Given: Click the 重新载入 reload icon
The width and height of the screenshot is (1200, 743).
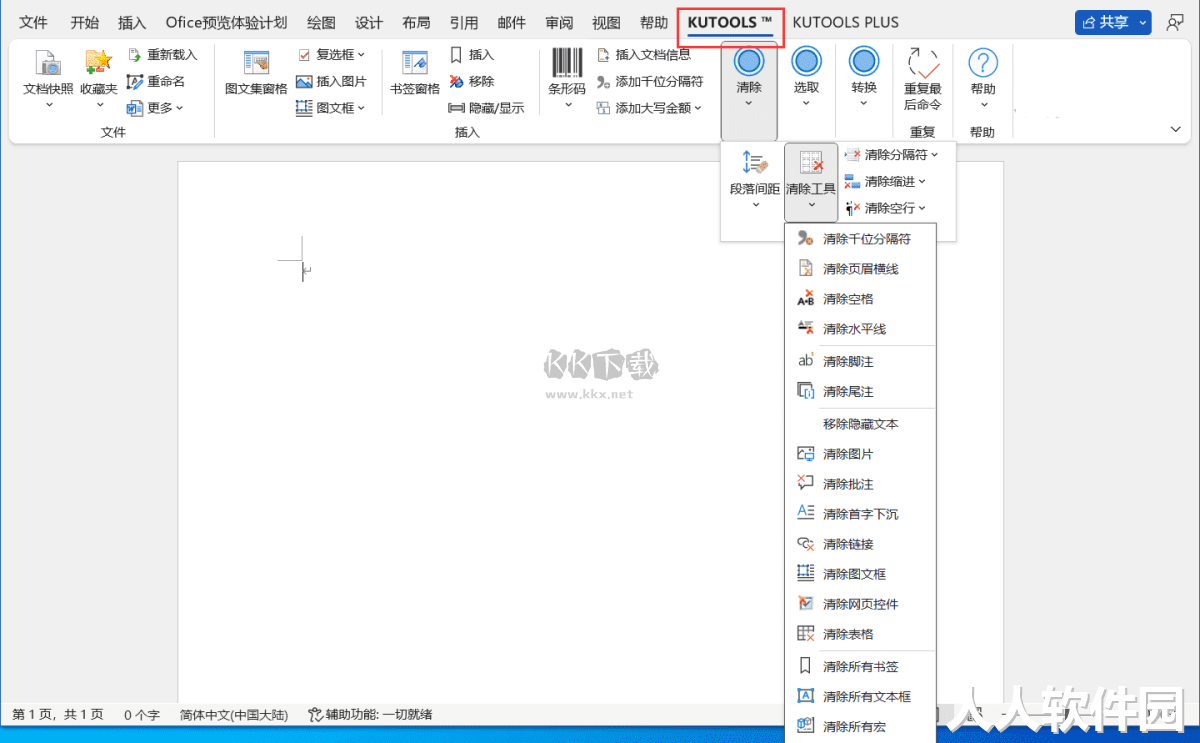Looking at the screenshot, I should [135, 55].
